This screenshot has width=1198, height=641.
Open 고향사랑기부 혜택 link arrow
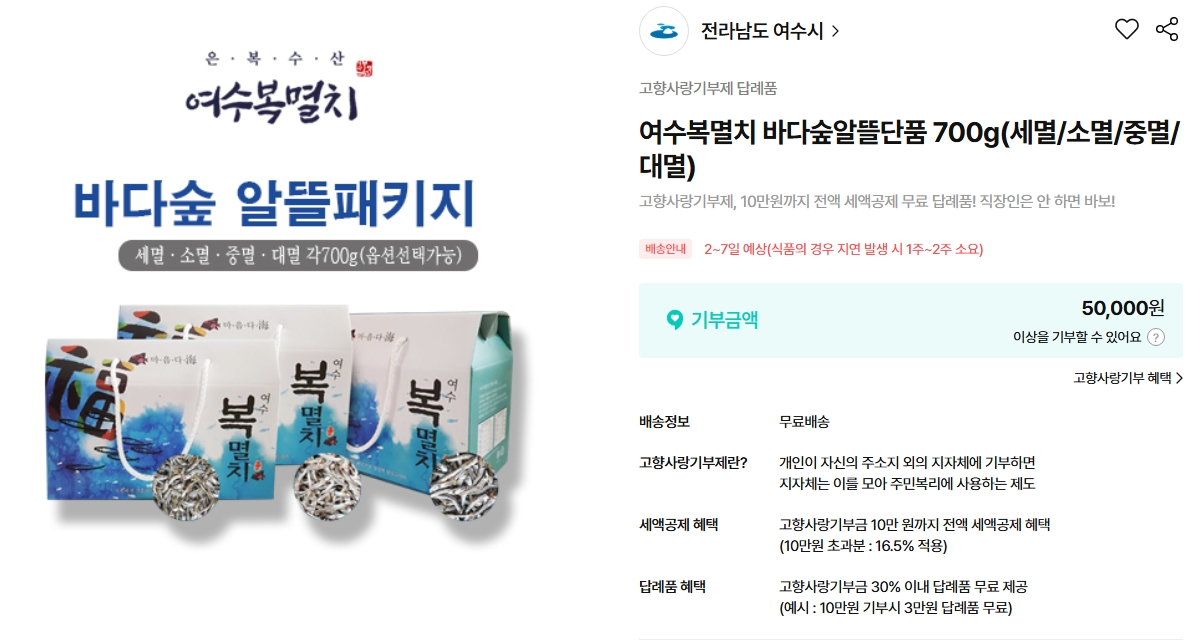(1179, 377)
